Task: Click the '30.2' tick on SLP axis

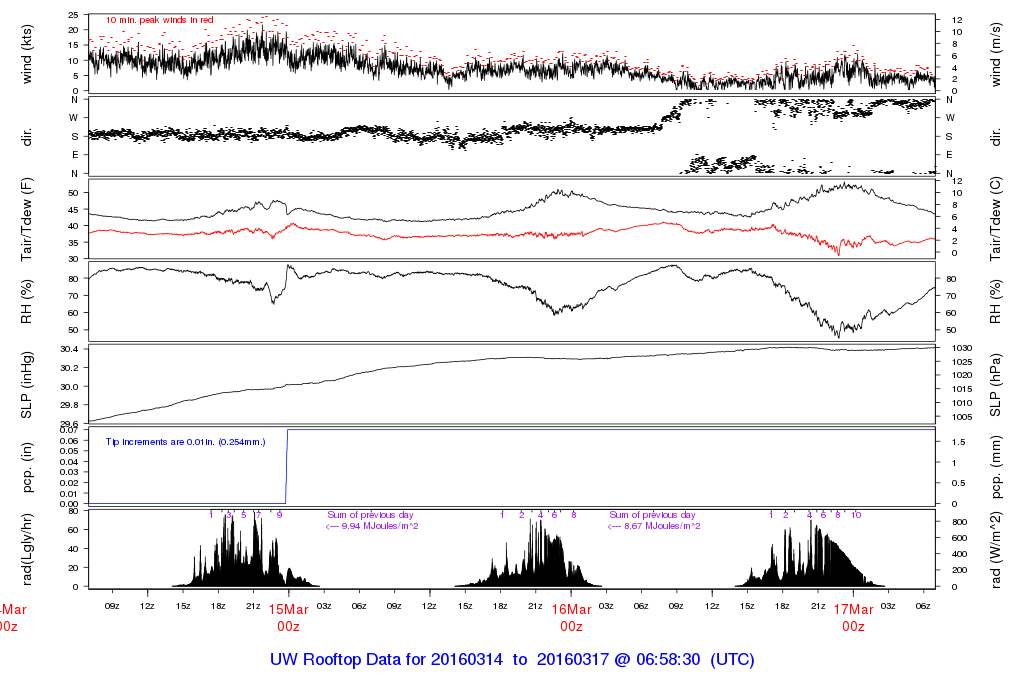Action: pos(69,368)
